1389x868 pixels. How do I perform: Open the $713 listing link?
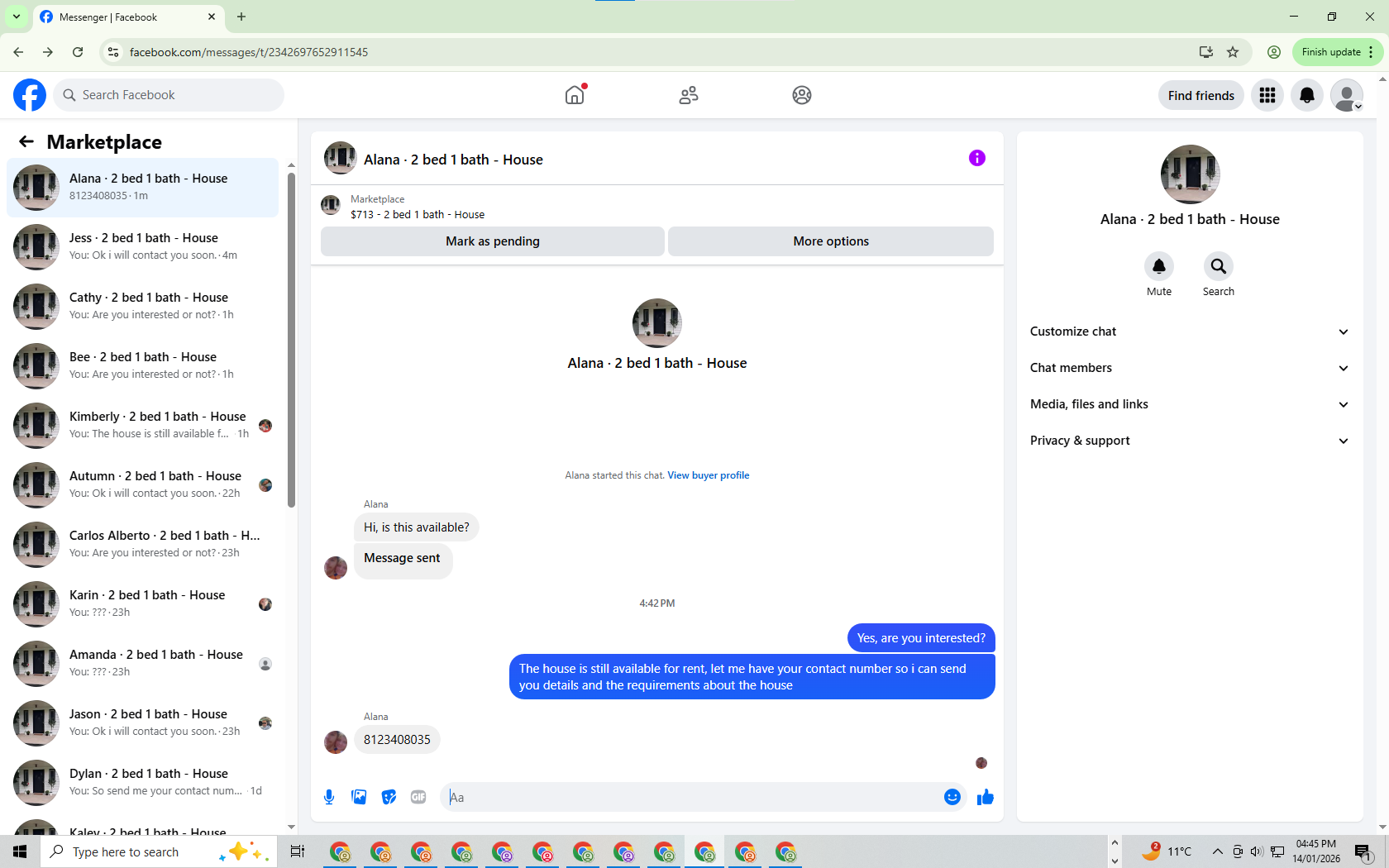point(418,214)
